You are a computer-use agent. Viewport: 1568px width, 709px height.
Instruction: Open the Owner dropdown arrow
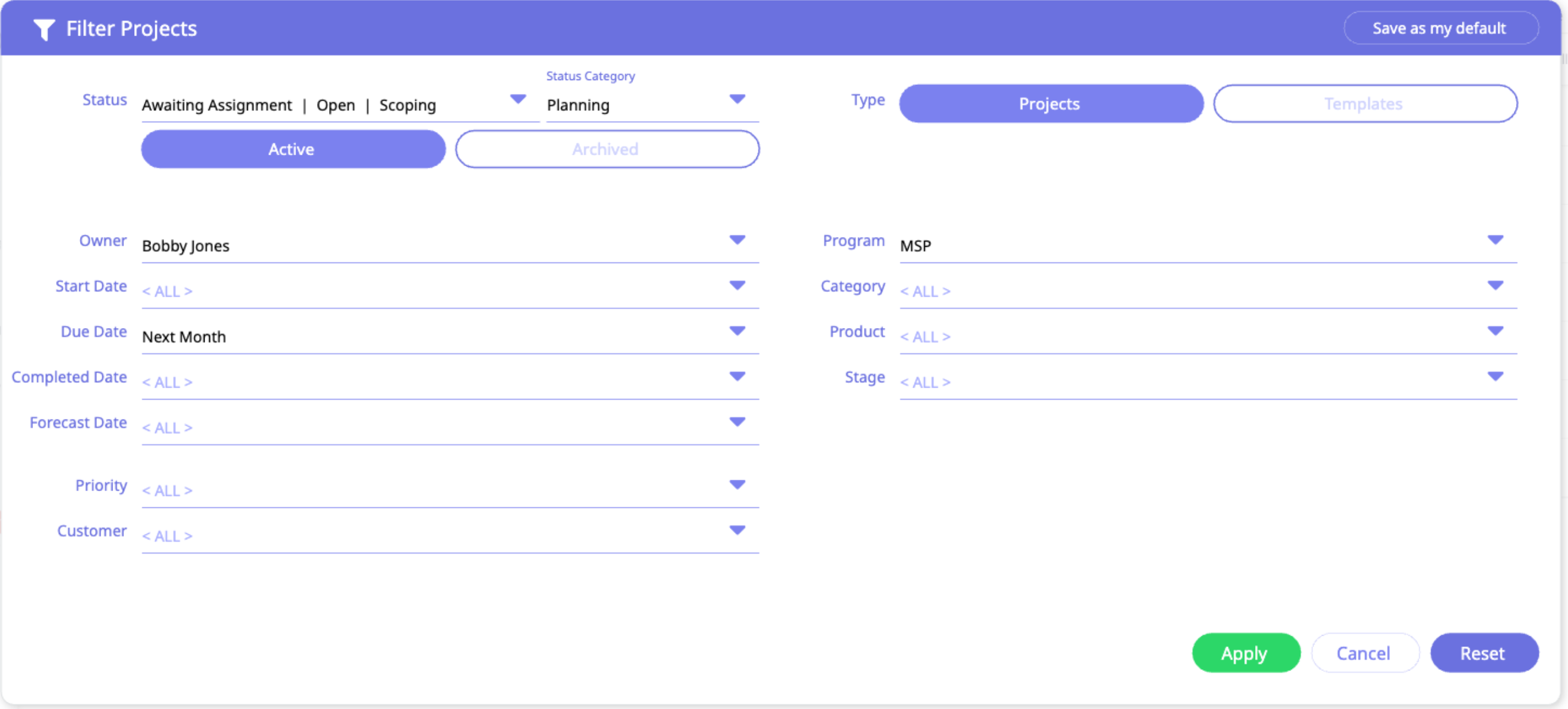click(736, 240)
